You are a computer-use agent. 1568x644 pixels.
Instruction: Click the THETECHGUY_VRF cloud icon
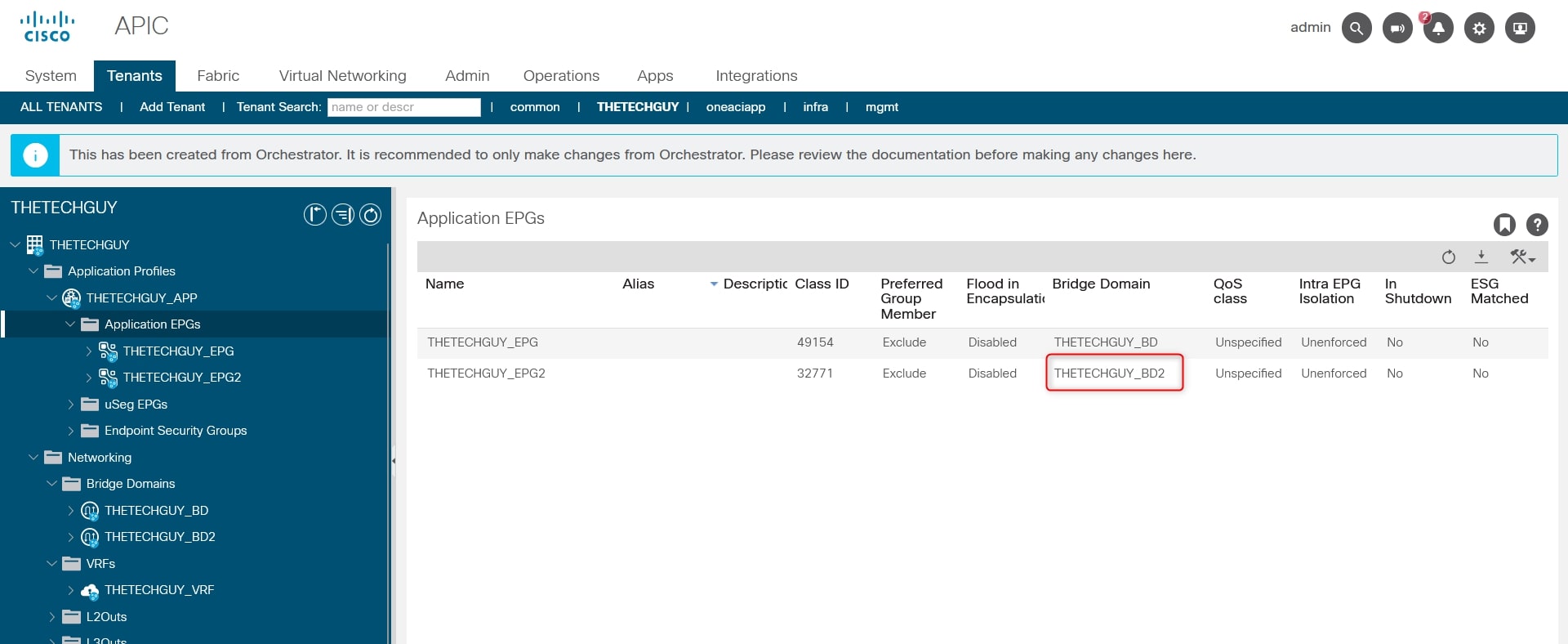pos(90,590)
